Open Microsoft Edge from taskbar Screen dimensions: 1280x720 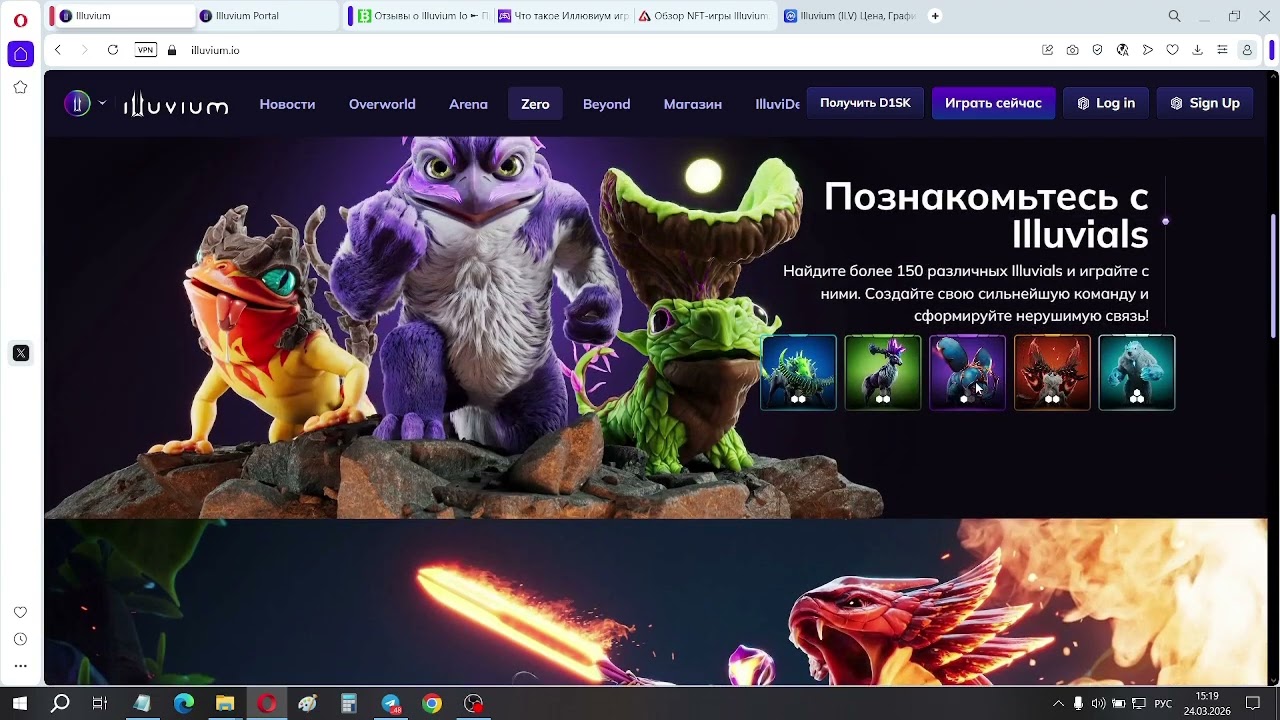(184, 703)
